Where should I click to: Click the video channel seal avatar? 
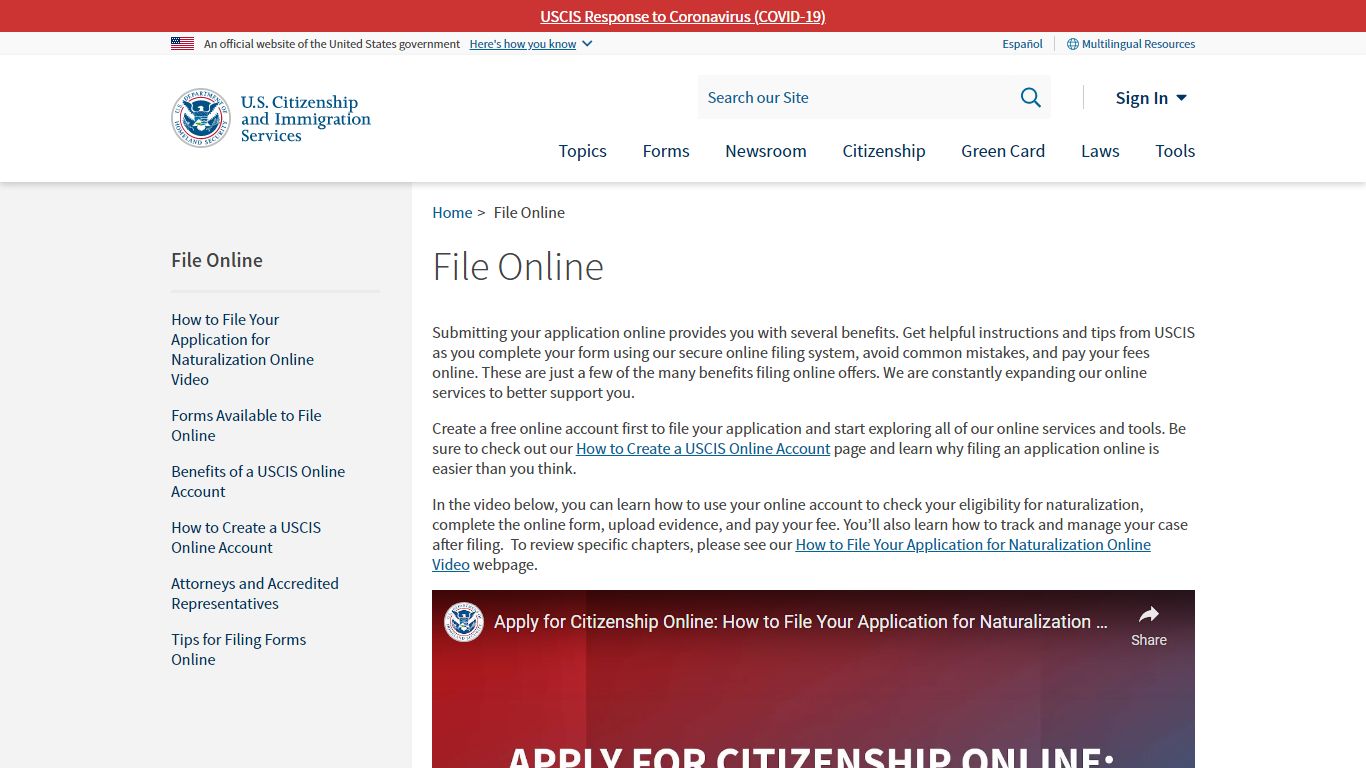point(464,622)
